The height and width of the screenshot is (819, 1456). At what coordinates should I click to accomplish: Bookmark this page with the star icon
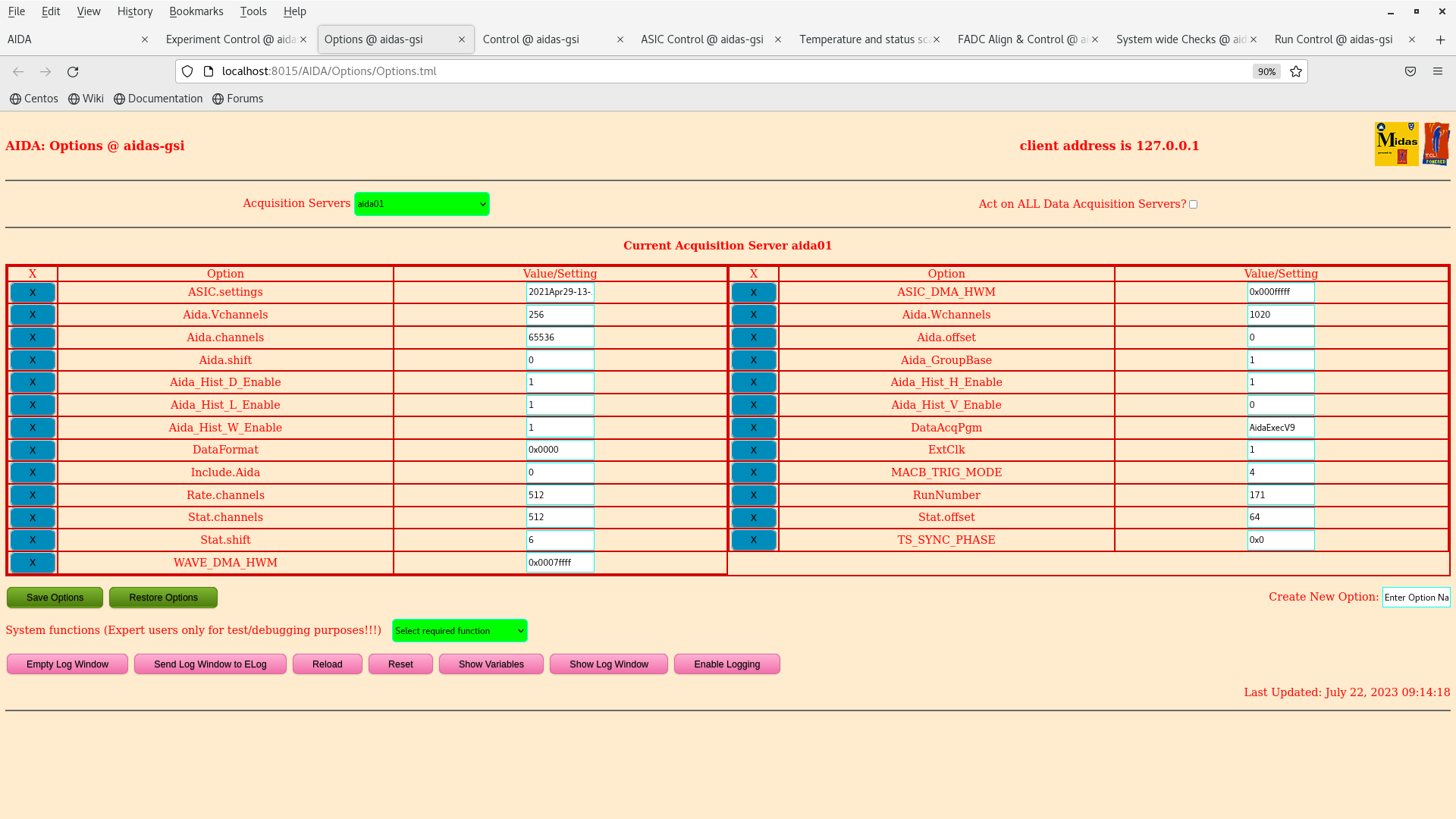point(1296,71)
